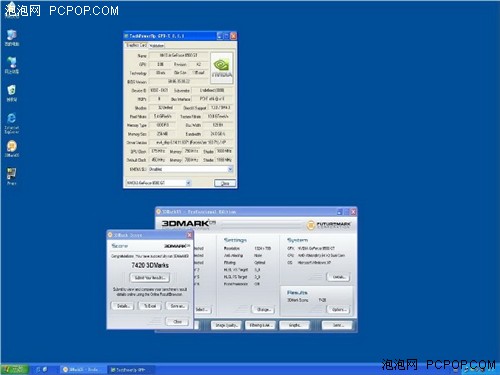The width and height of the screenshot is (500, 375).
Task: Click the 3DMark05 main window title icon
Action: coord(159,212)
